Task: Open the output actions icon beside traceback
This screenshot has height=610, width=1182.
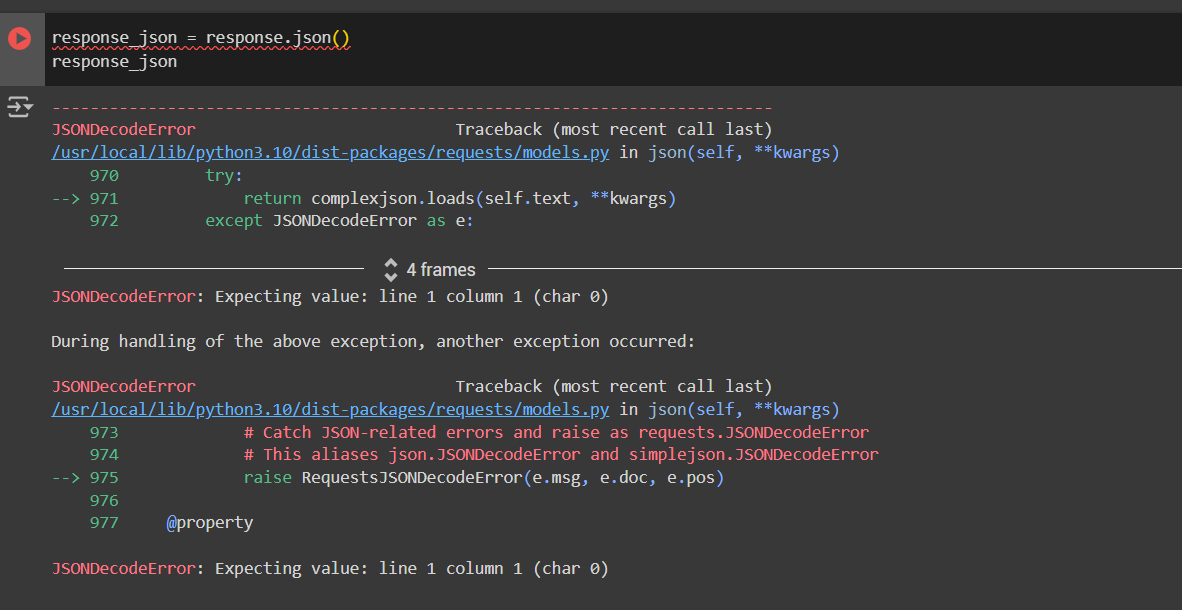Action: 20,107
